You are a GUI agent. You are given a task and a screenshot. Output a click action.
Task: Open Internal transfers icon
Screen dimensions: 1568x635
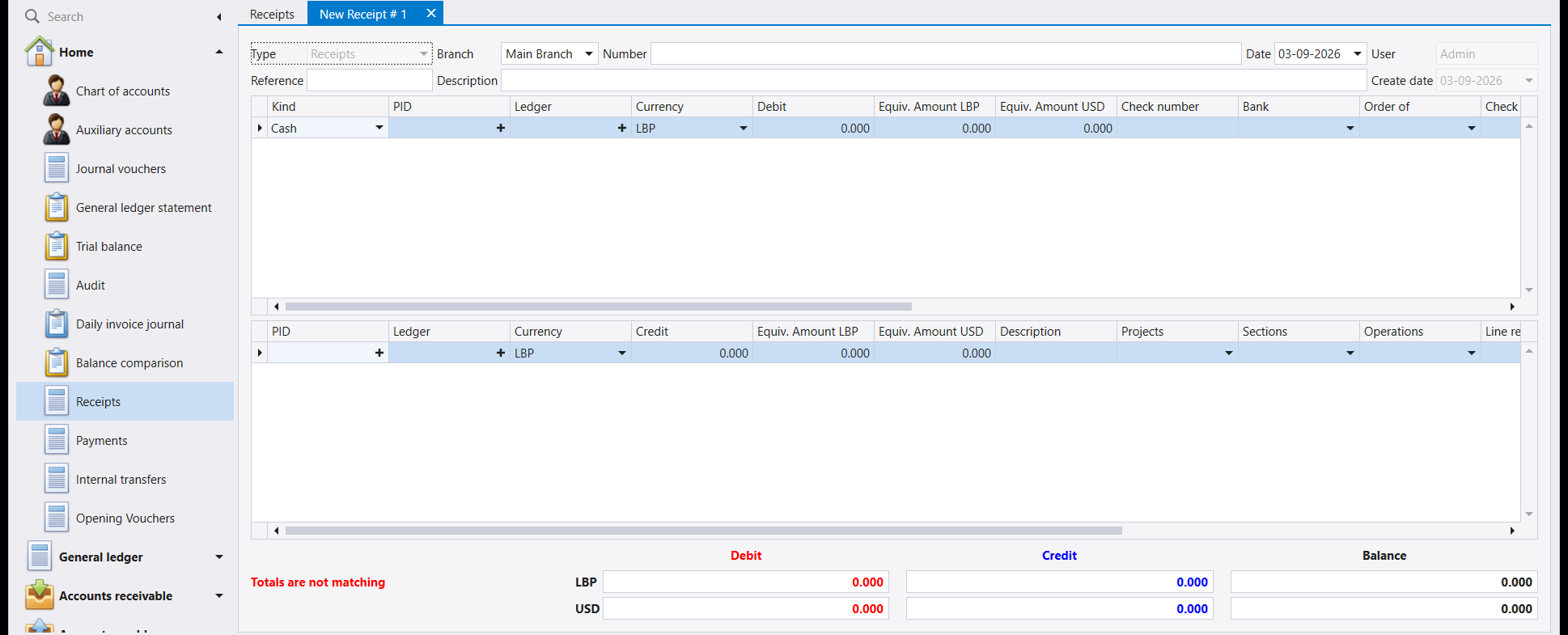(57, 479)
